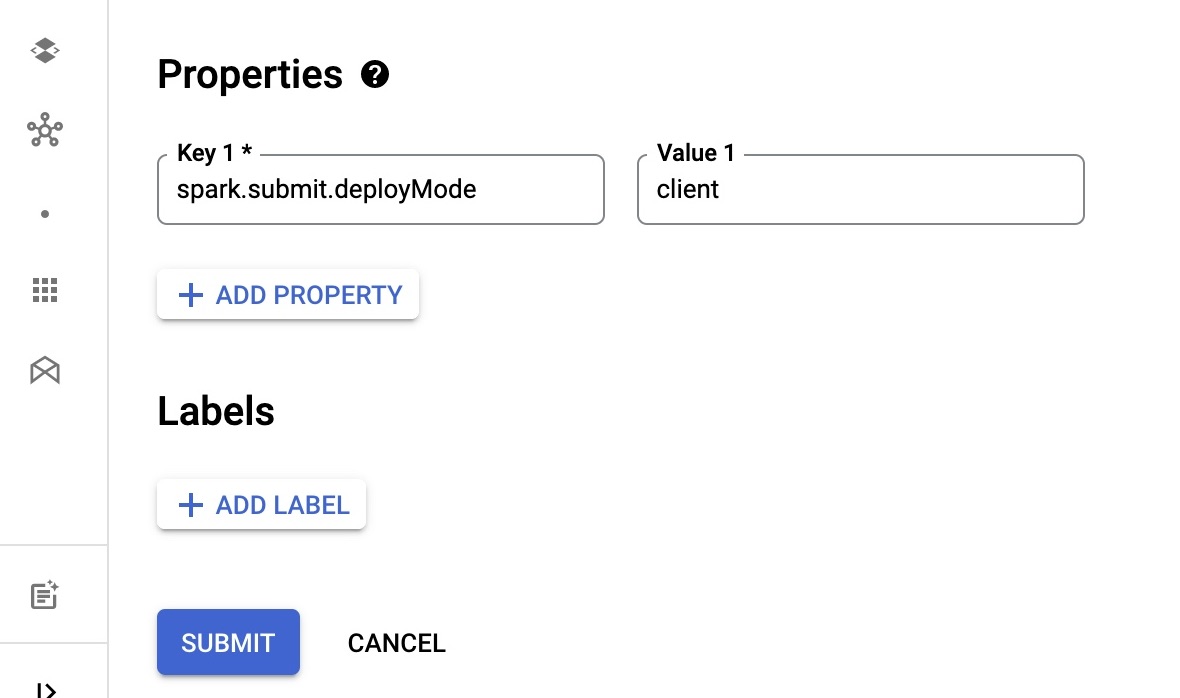Expand the left navigation sidebar
Image resolution: width=1180 pixels, height=698 pixels.
(45, 689)
